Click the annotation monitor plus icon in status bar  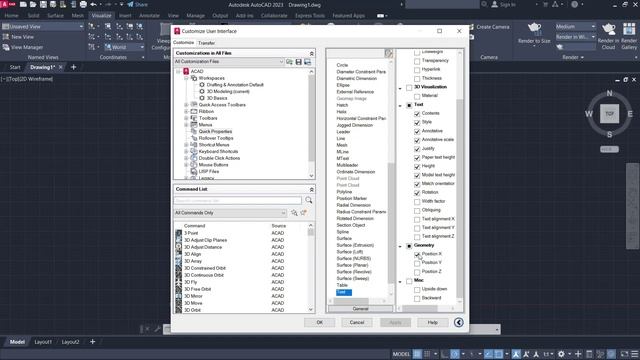tap(578, 354)
